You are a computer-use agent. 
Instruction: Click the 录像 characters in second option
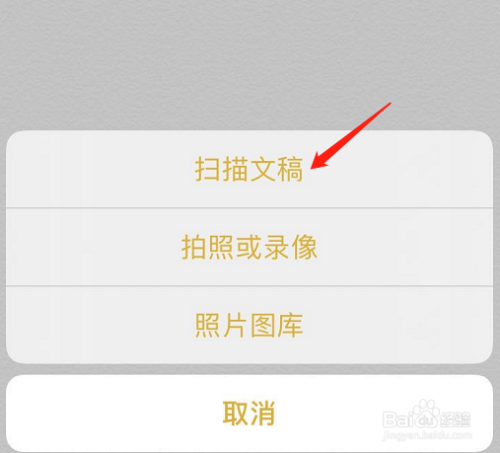click(x=290, y=247)
